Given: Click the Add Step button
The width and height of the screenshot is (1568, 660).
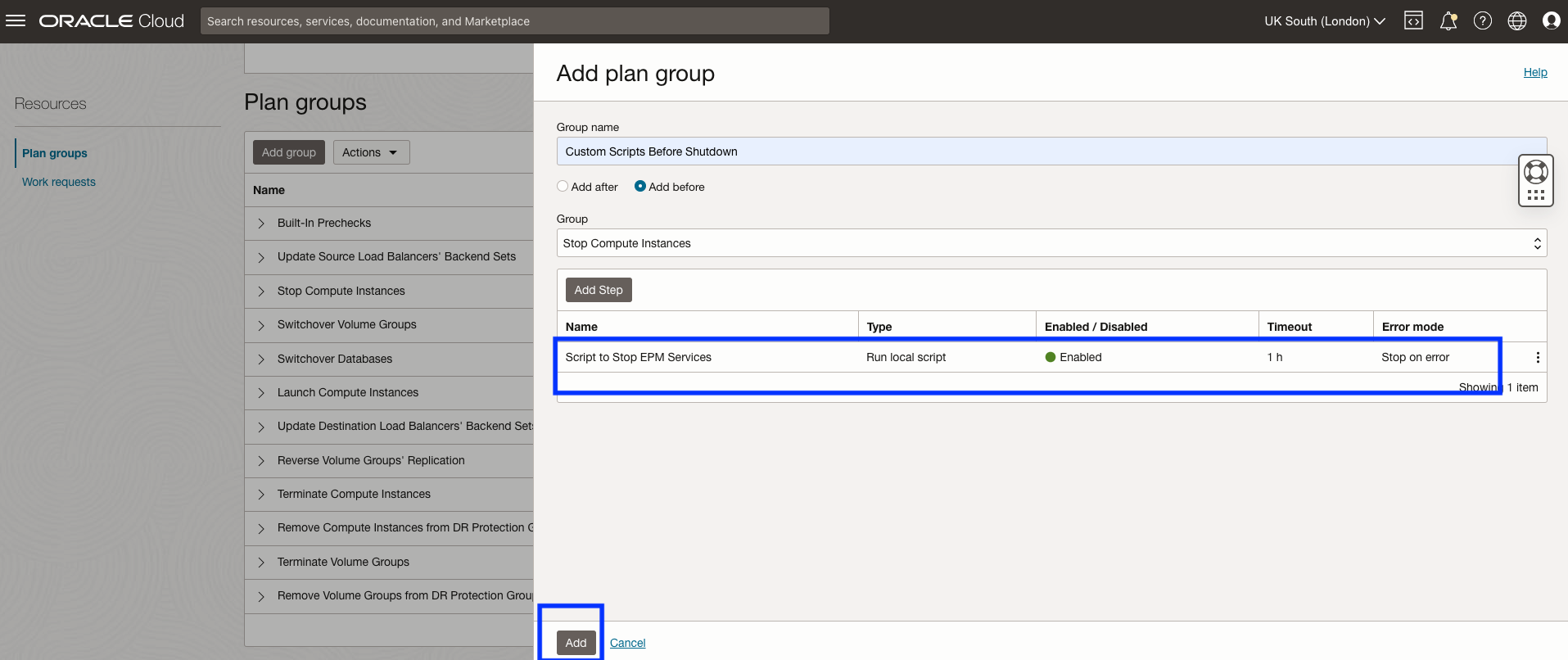Looking at the screenshot, I should click(599, 290).
